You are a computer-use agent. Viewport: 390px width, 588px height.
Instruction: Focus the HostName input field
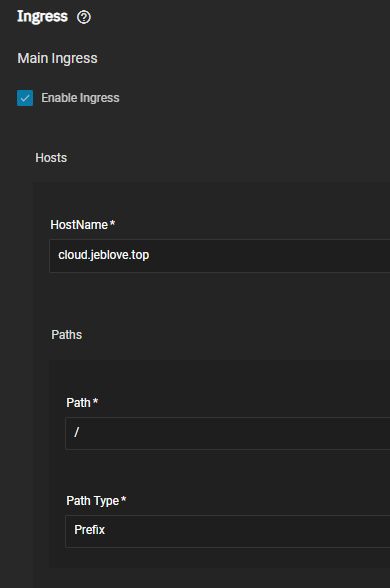pos(220,256)
